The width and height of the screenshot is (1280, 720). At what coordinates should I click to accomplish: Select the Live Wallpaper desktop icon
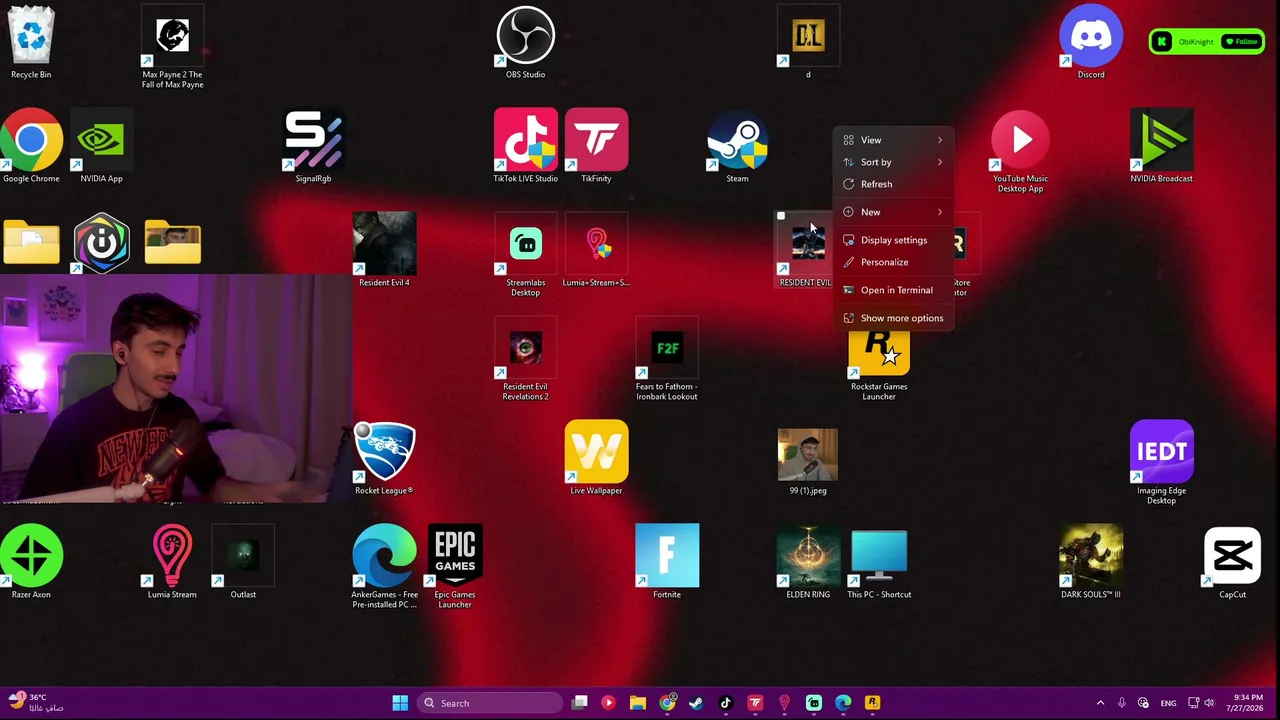click(596, 458)
